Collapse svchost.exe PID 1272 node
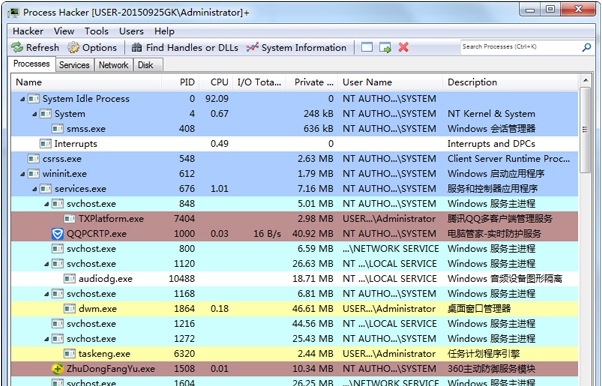Image resolution: width=602 pixels, height=386 pixels. click(x=46, y=339)
